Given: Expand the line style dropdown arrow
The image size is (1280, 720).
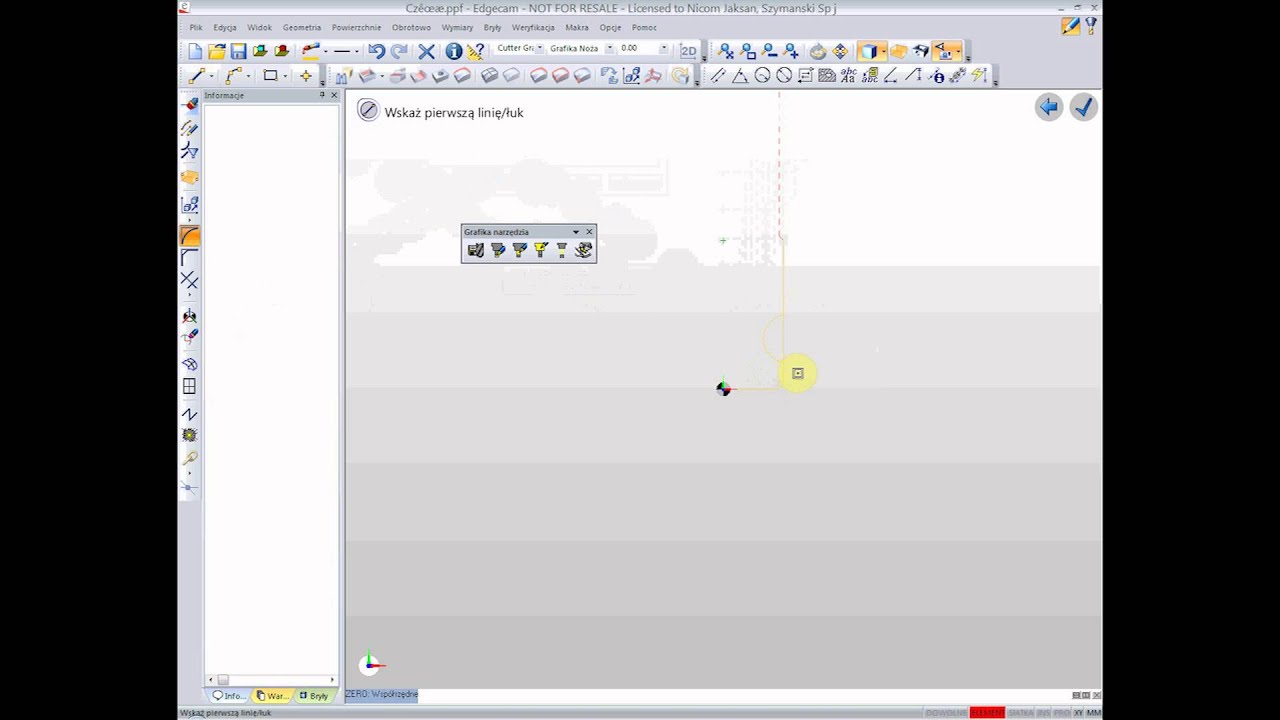Looking at the screenshot, I should click(357, 51).
